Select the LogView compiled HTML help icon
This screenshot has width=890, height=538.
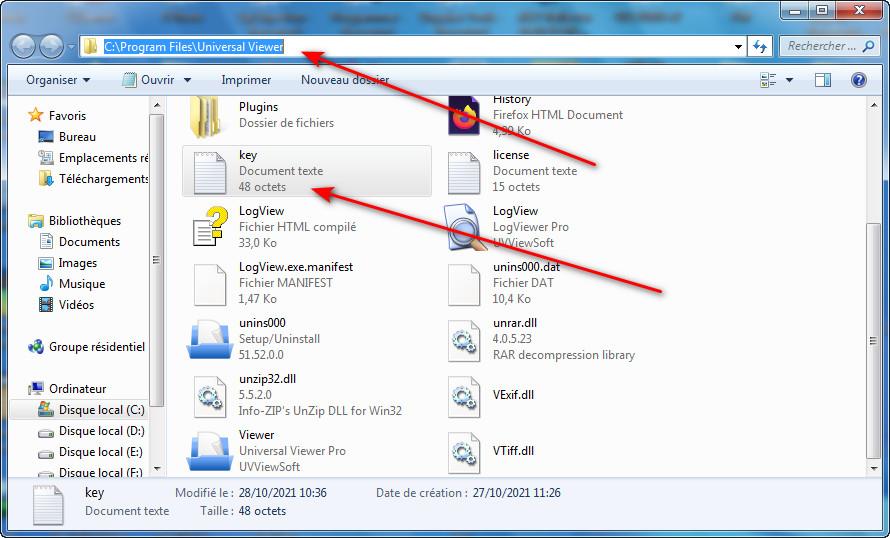(210, 226)
